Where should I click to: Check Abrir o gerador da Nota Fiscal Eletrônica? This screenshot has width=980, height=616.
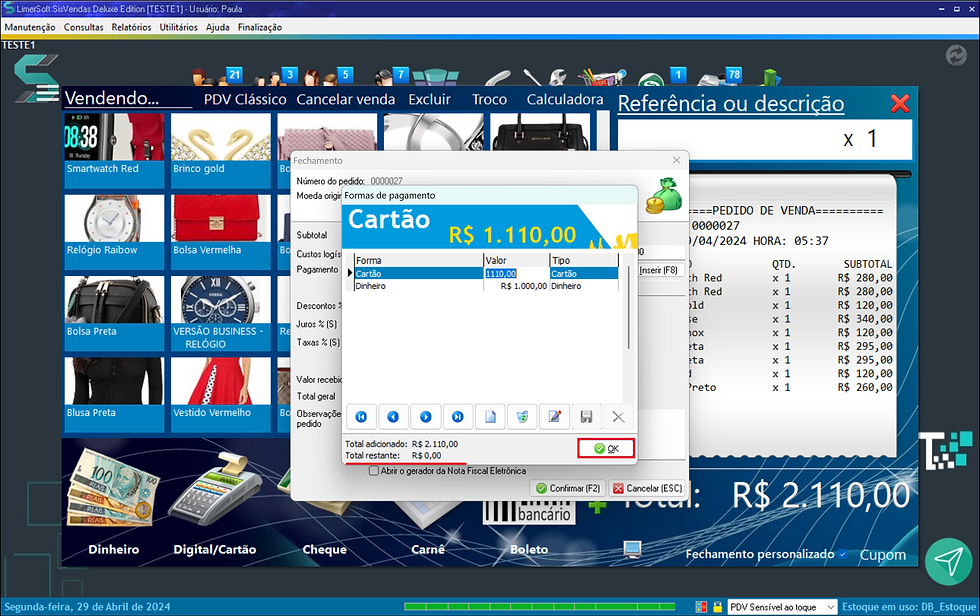point(374,470)
